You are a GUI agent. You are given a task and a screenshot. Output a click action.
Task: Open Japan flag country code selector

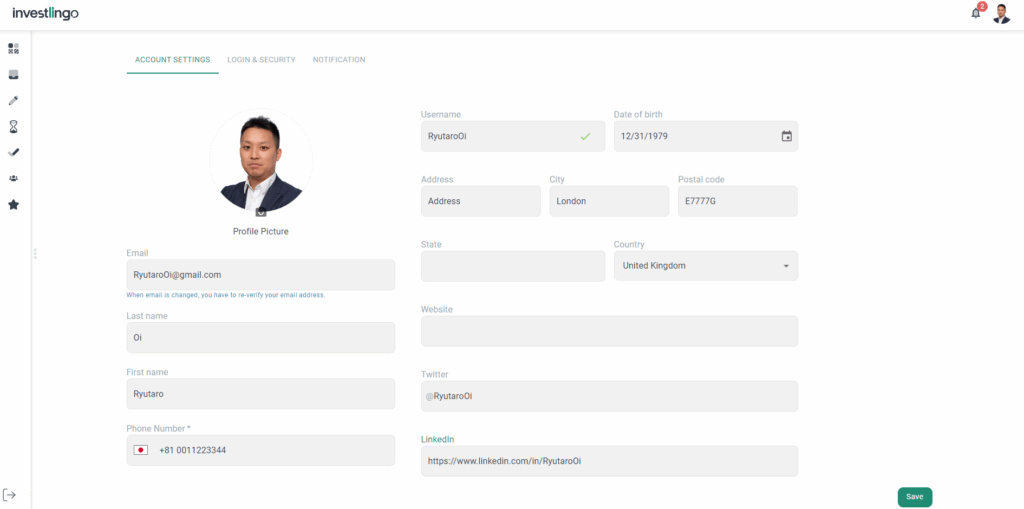point(140,450)
